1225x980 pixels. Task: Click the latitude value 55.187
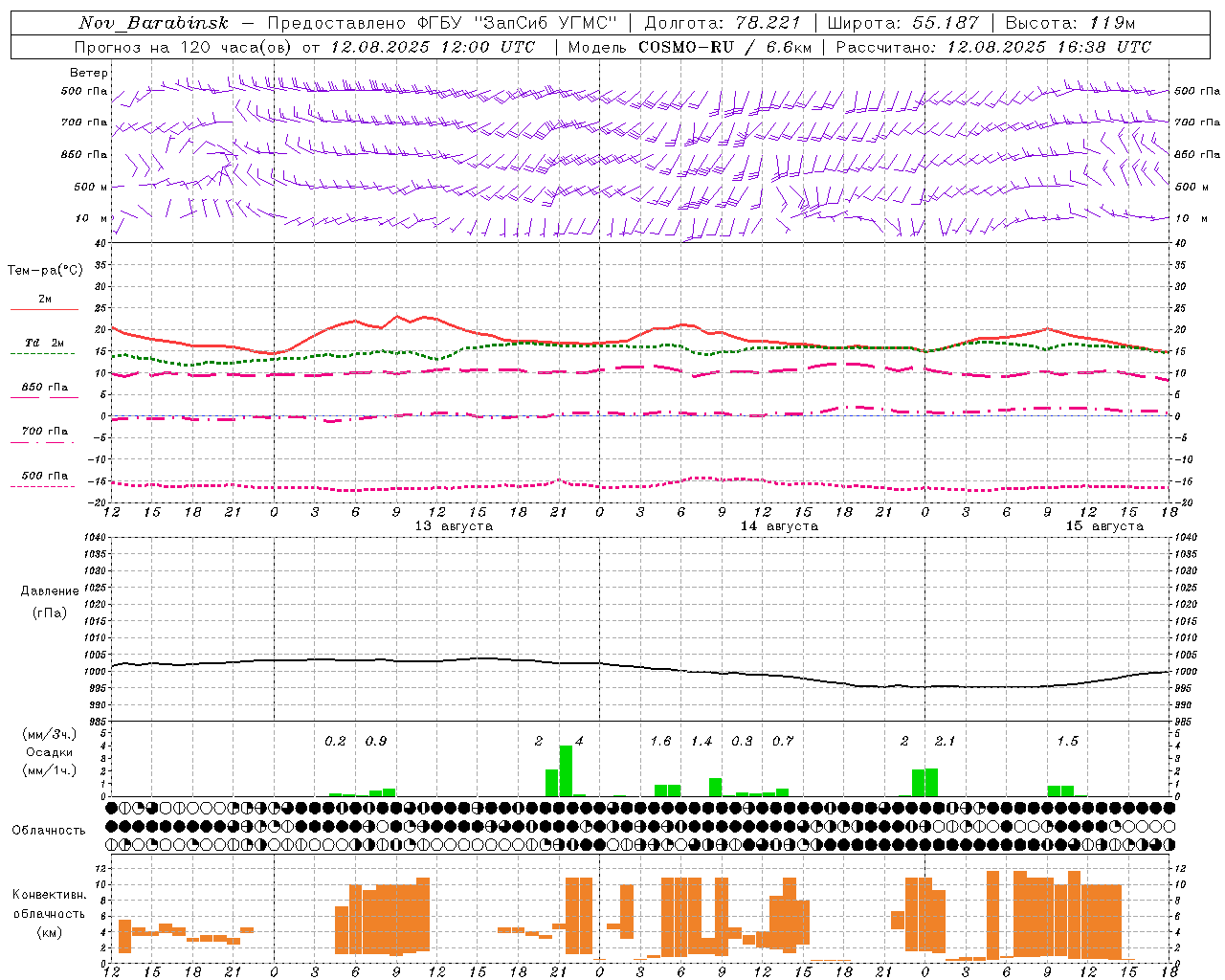947,23
